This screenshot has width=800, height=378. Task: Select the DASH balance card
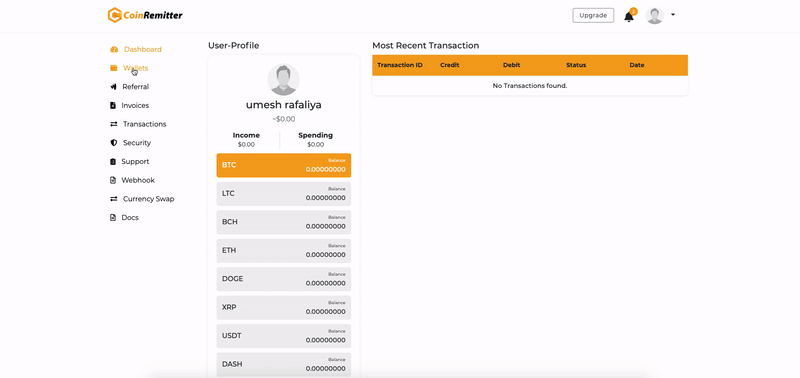[284, 364]
